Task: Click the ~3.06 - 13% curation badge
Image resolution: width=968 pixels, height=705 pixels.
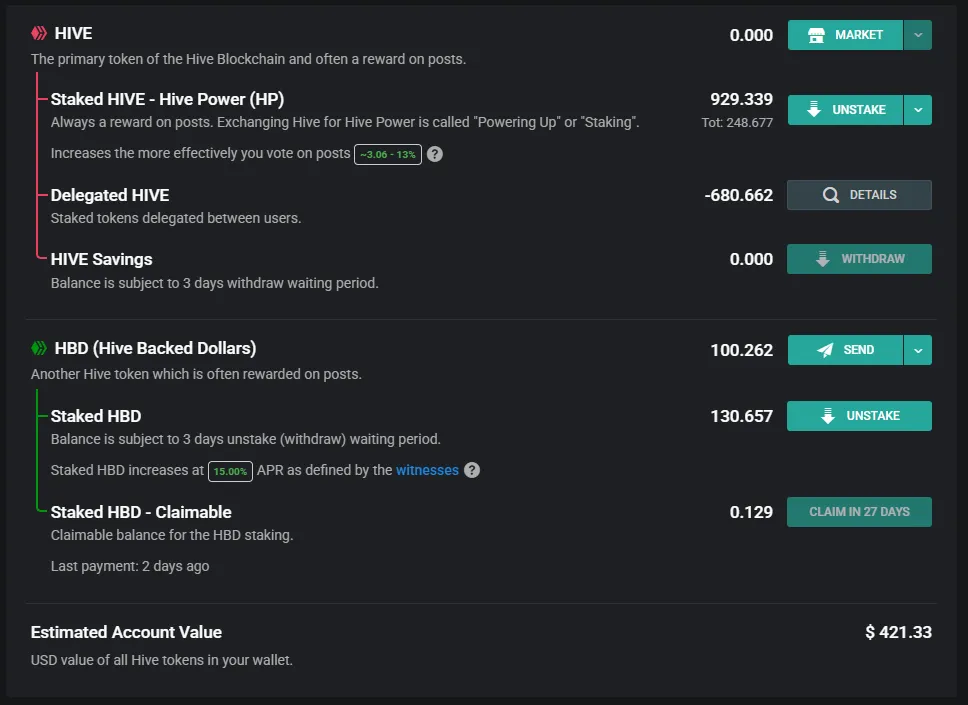Action: tap(388, 154)
